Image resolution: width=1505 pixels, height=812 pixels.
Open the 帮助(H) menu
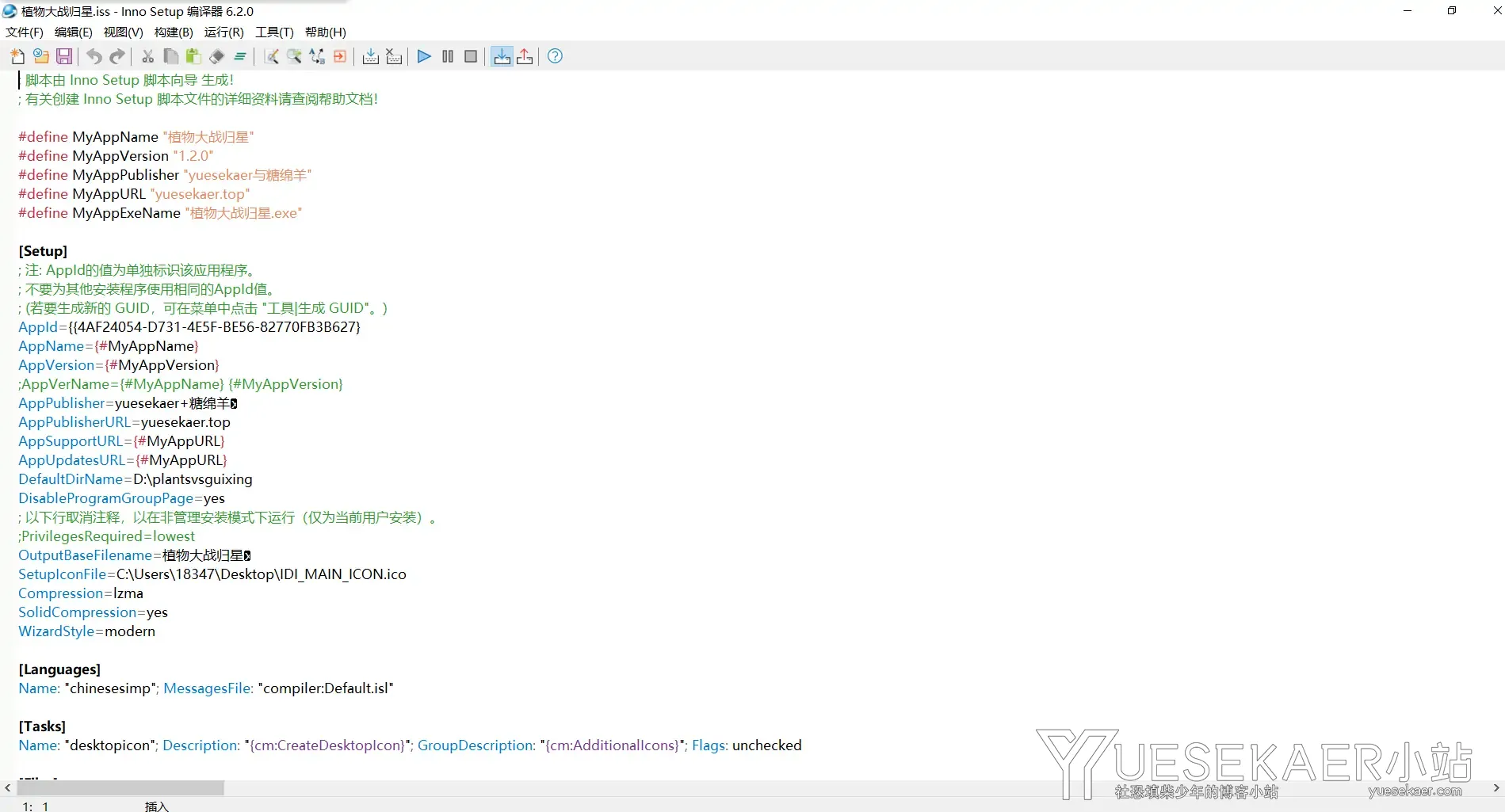pos(326,32)
